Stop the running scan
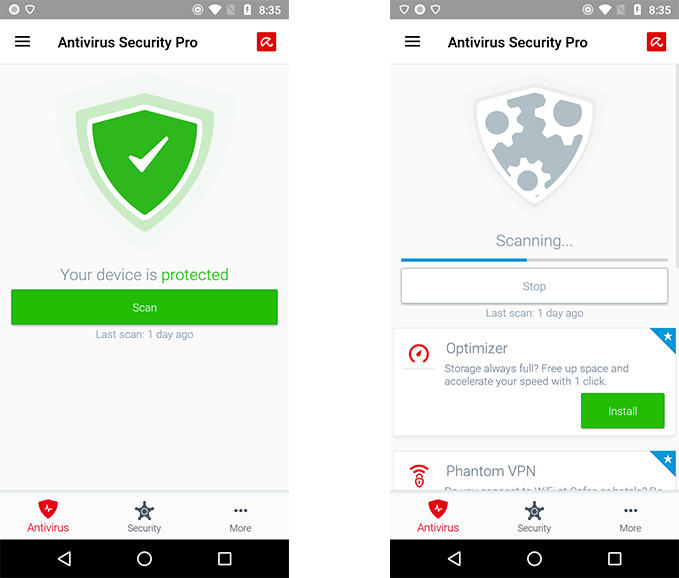 [534, 286]
